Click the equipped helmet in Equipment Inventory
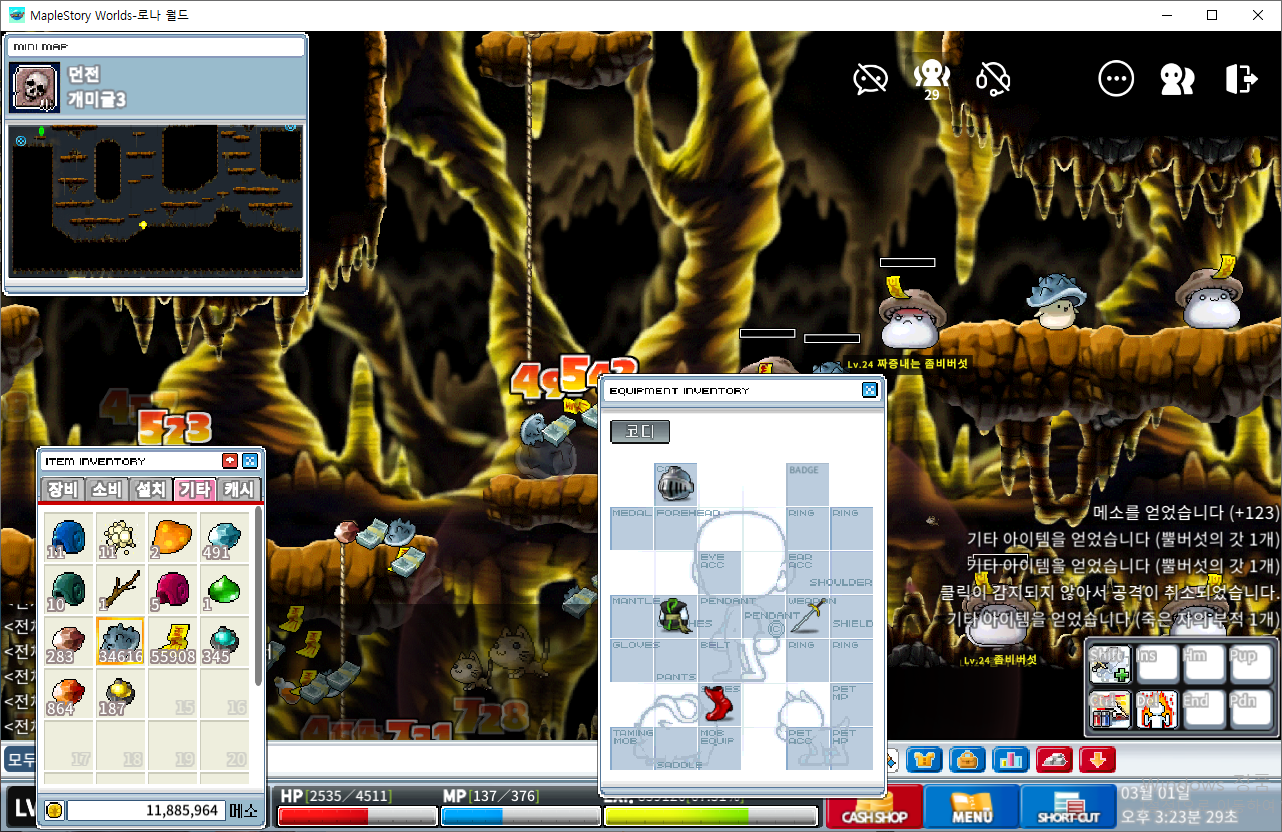The height and width of the screenshot is (832, 1282). (675, 484)
